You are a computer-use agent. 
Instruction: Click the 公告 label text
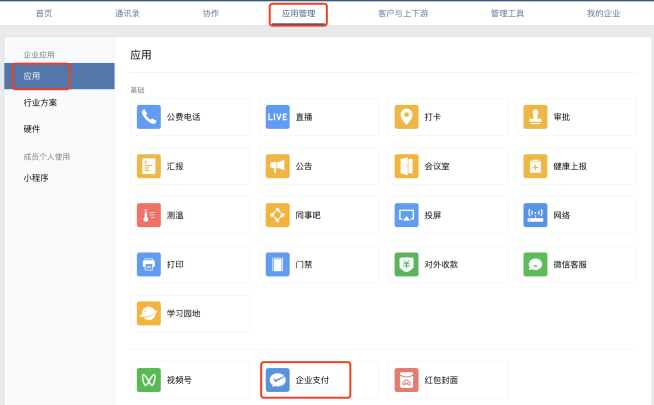[304, 166]
